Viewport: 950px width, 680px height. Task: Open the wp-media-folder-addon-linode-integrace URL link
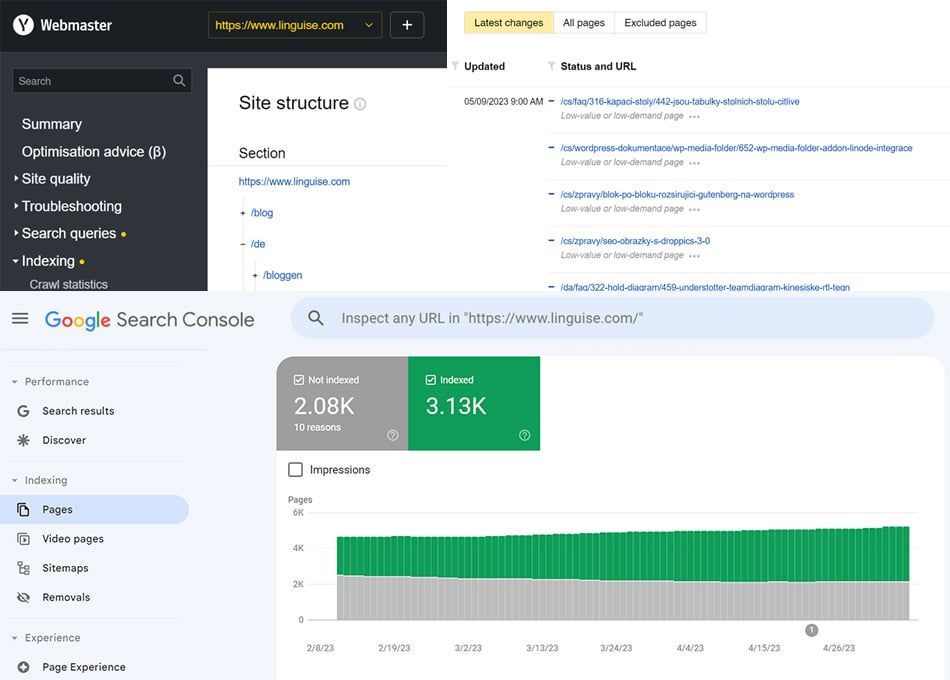coord(736,148)
